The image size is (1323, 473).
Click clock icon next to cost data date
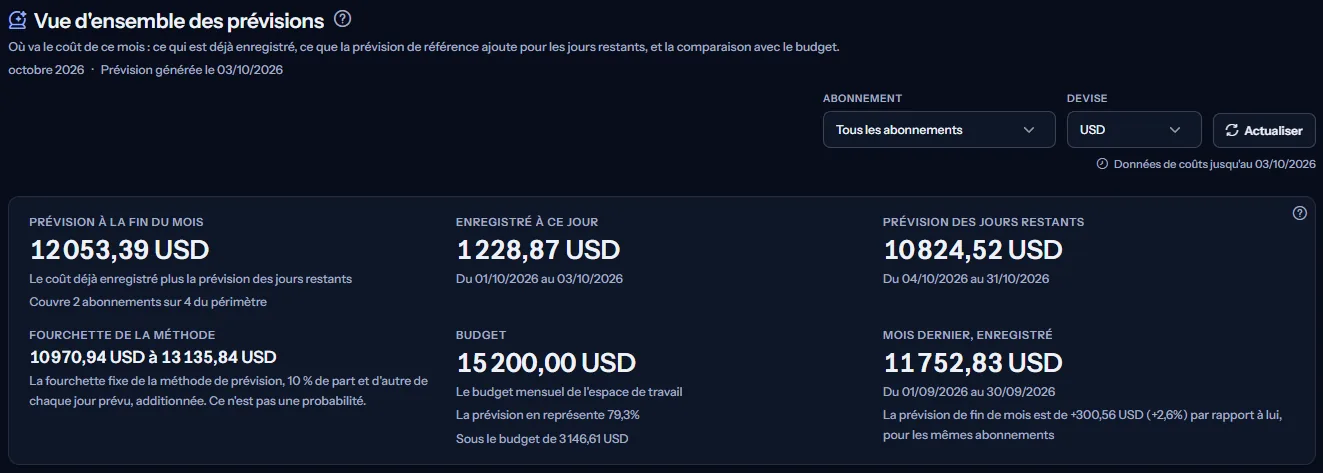click(1102, 164)
